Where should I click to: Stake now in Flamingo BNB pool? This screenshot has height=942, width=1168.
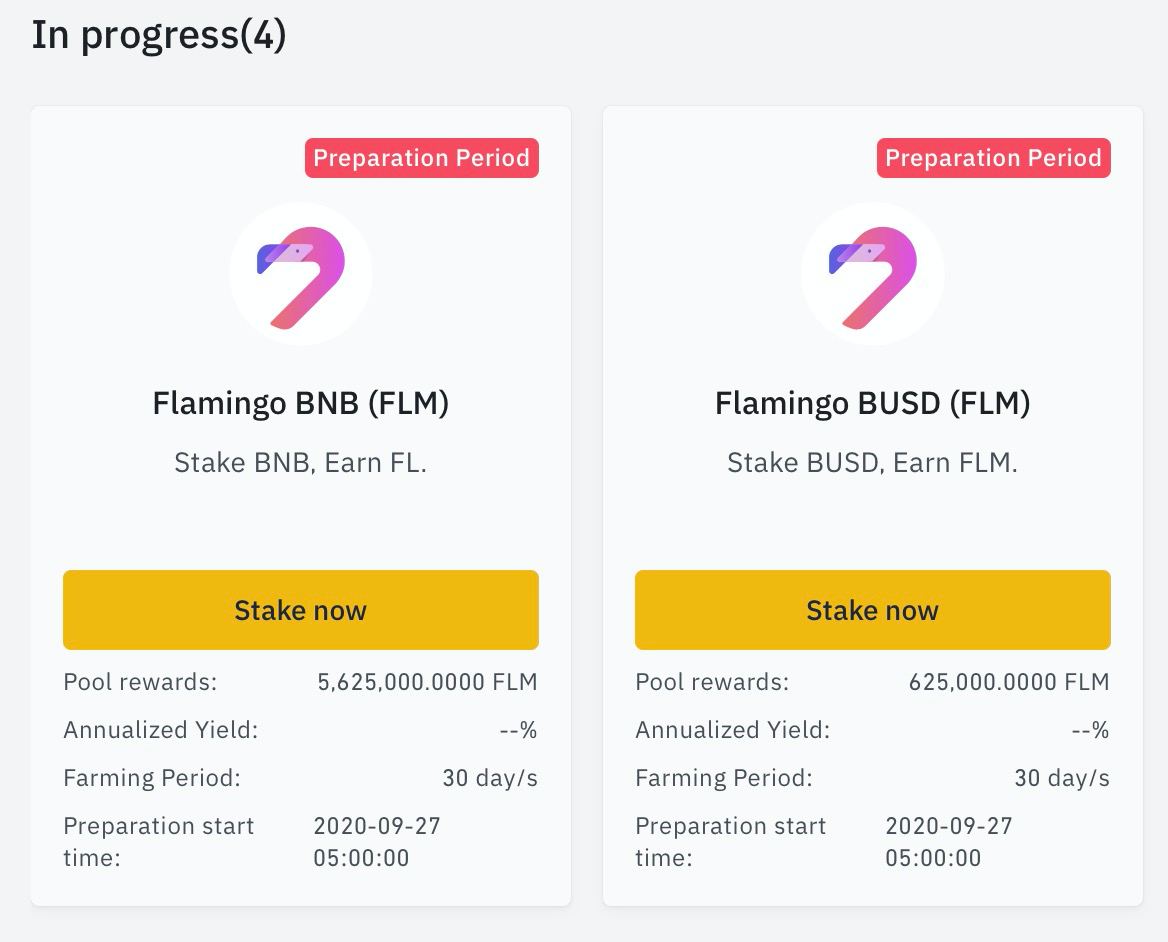(300, 610)
